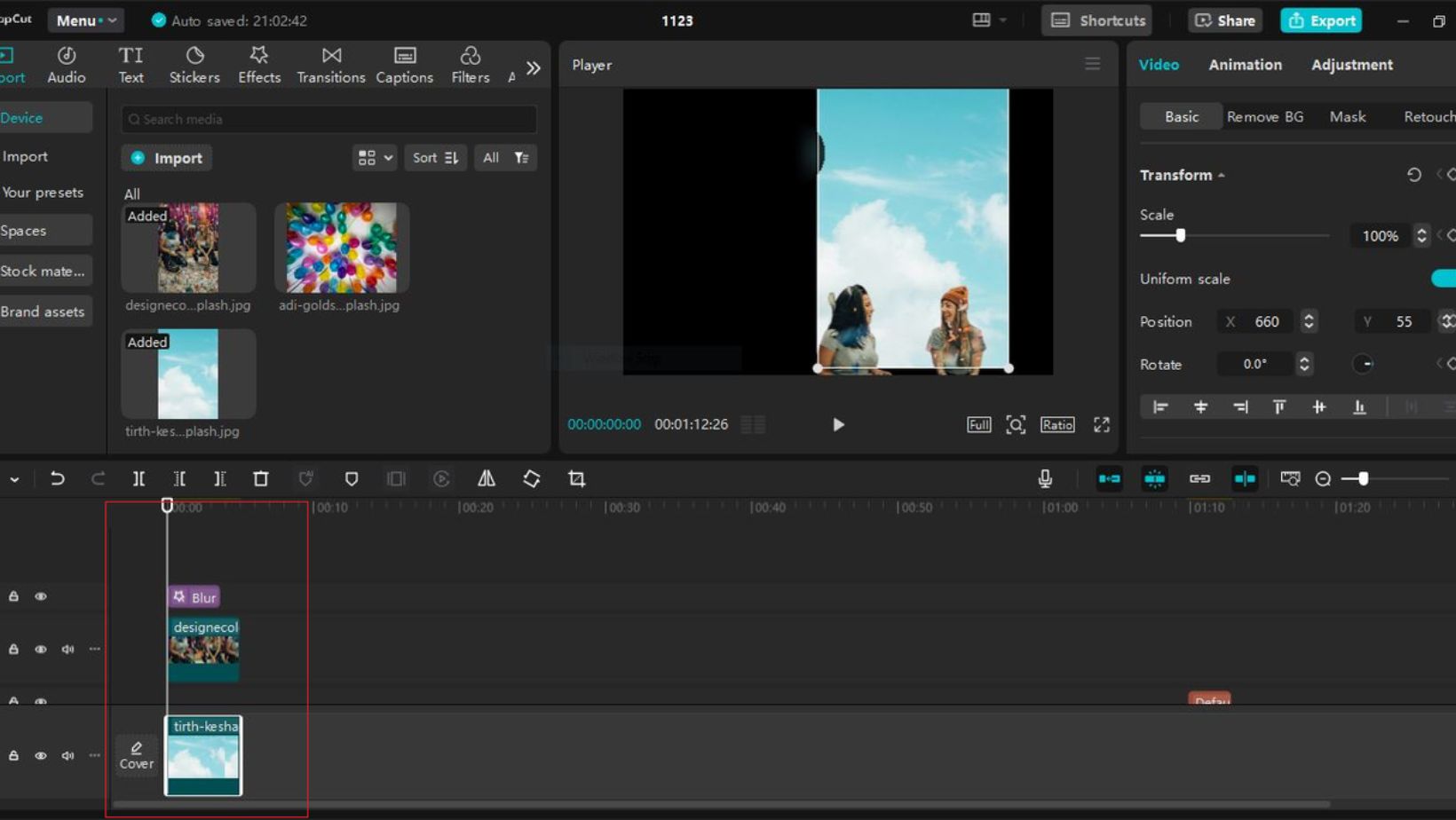This screenshot has height=820, width=1456.
Task: Click Import button in media panel
Action: 167,158
